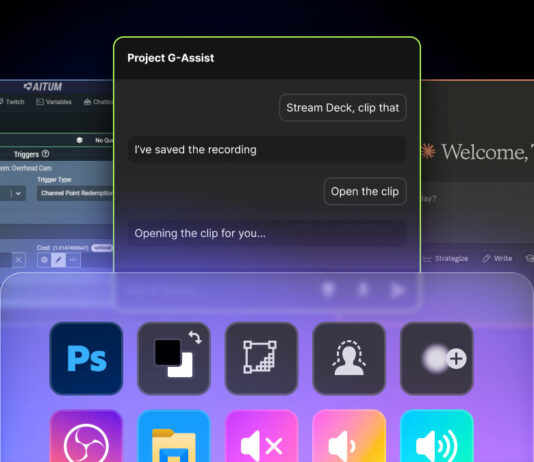The image size is (534, 462).
Task: Click the cube icon beside No Qu
Action: tap(79, 140)
